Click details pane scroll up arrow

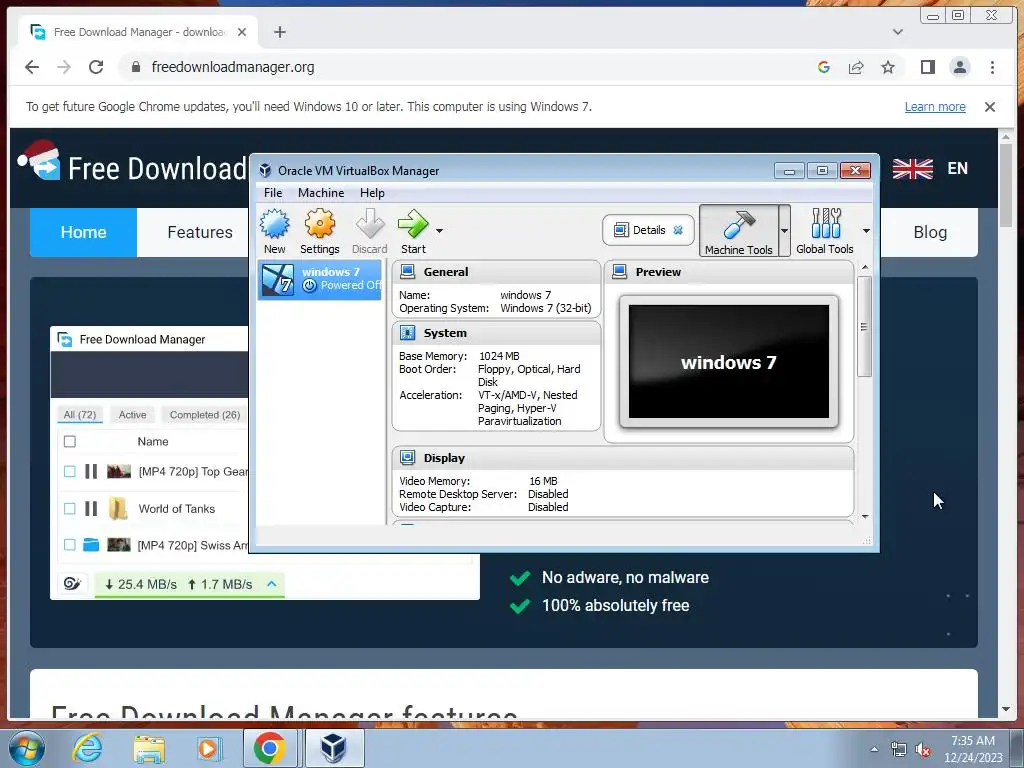pyautogui.click(x=865, y=268)
